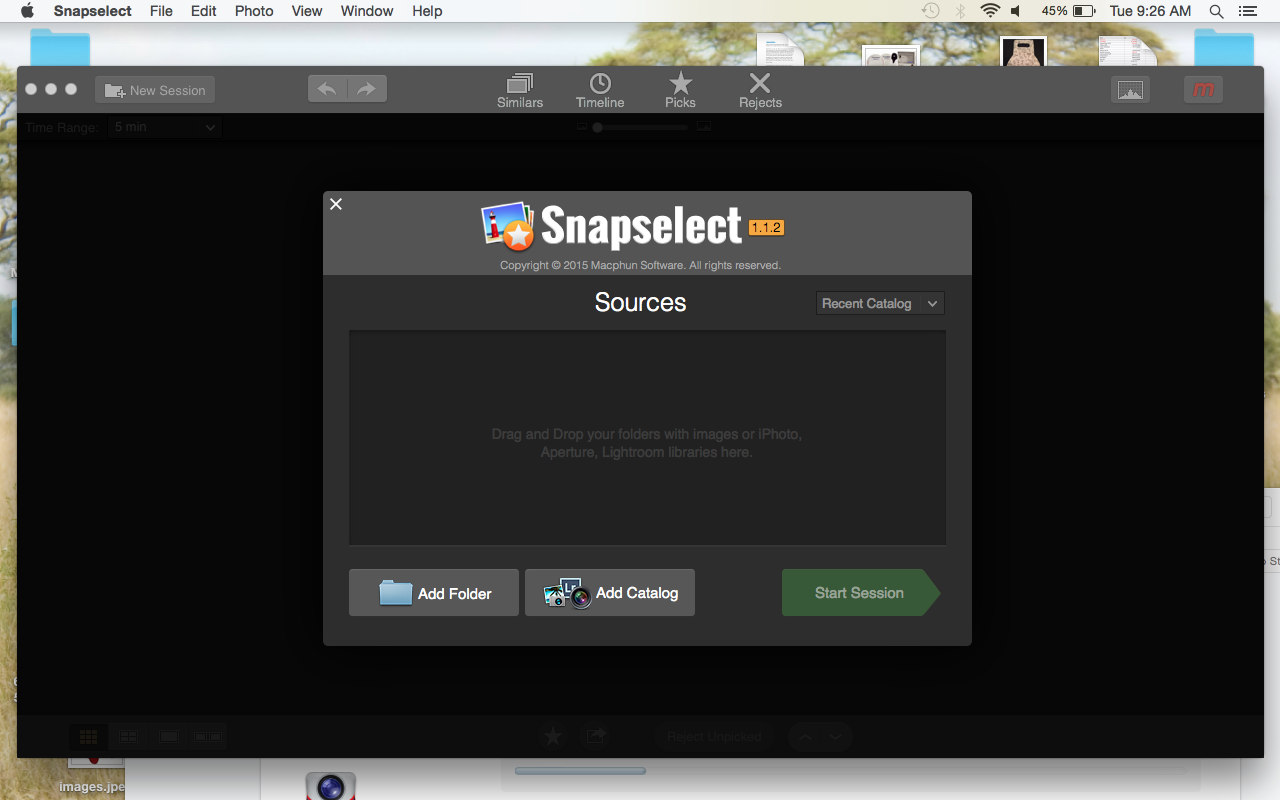This screenshot has width=1280, height=800.
Task: Toggle the histogram panel icon
Action: (x=1130, y=90)
